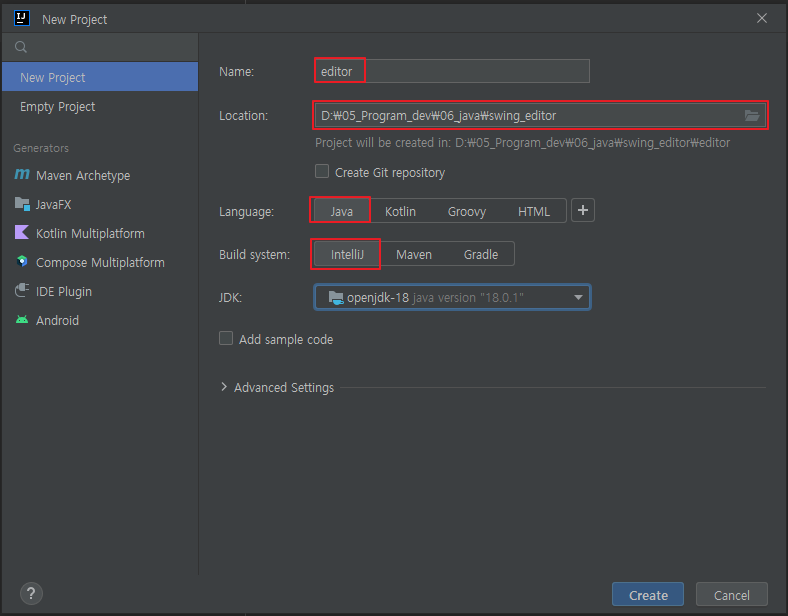Browse for location with the folder icon
Screen dimensions: 788x616
point(751,116)
